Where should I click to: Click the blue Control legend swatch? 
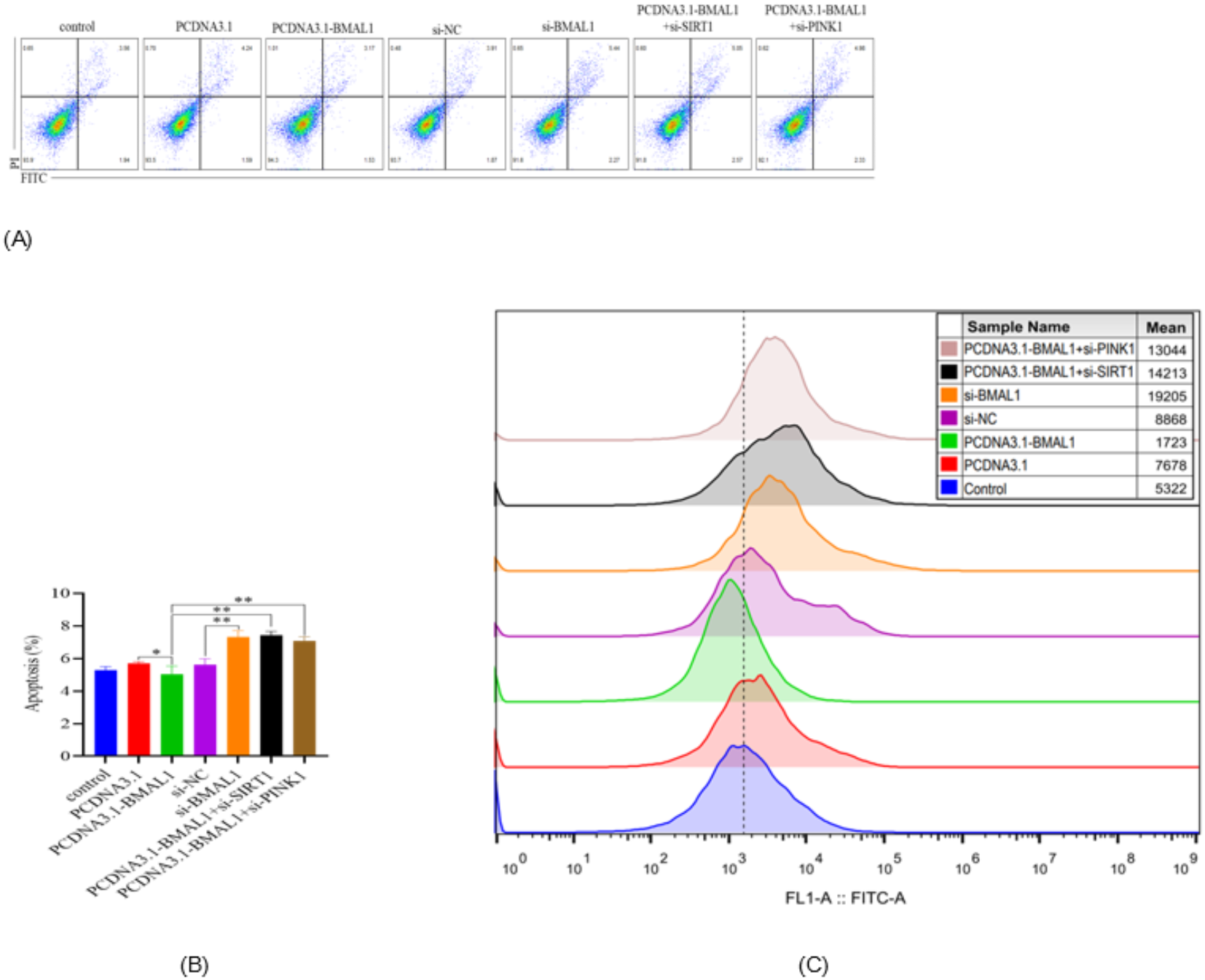tap(948, 487)
